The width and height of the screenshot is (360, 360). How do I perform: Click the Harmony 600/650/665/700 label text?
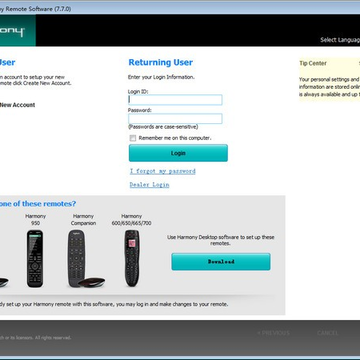[131, 220]
